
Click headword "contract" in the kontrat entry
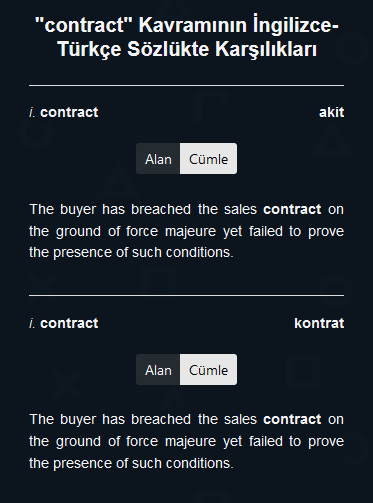(69, 323)
